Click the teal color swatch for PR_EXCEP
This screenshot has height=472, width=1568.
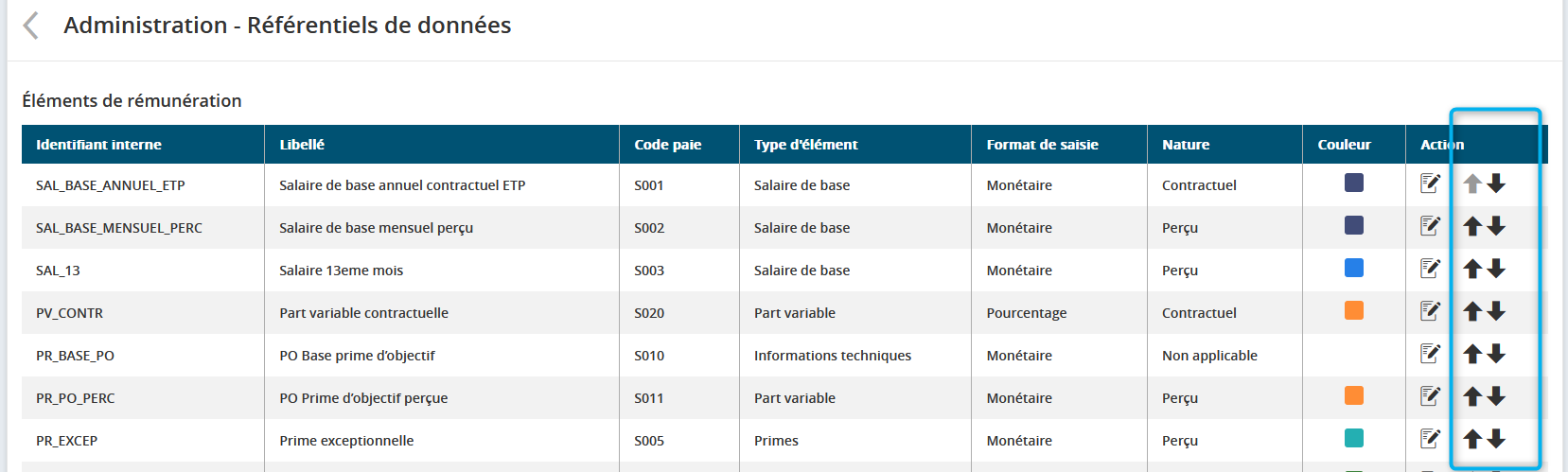(1354, 438)
